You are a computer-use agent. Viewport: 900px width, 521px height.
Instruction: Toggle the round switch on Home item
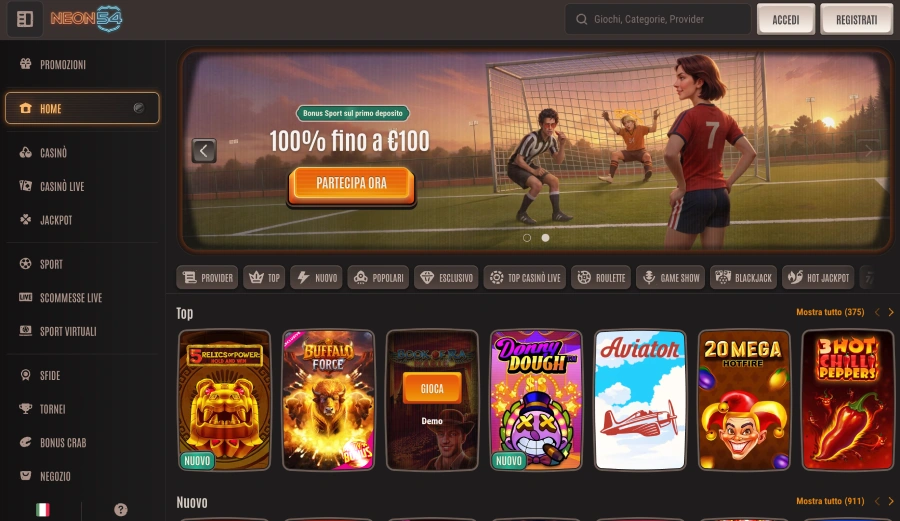[138, 108]
